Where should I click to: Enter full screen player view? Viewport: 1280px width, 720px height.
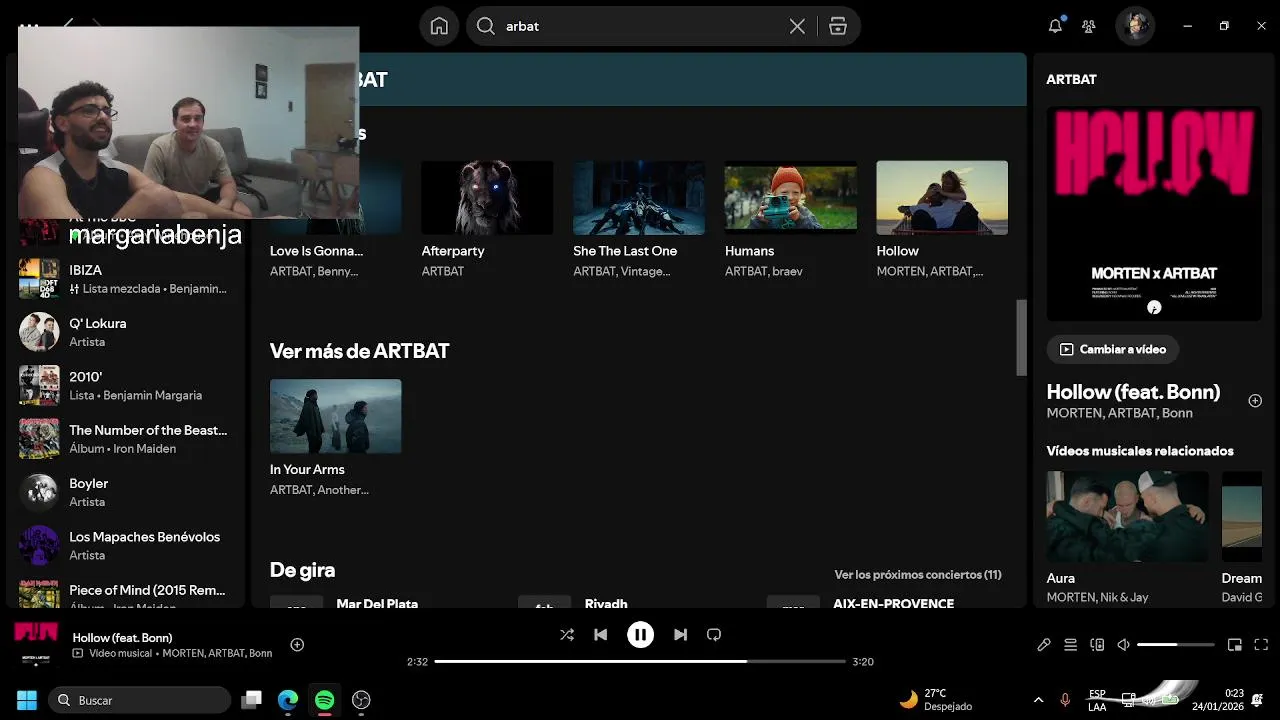1261,645
